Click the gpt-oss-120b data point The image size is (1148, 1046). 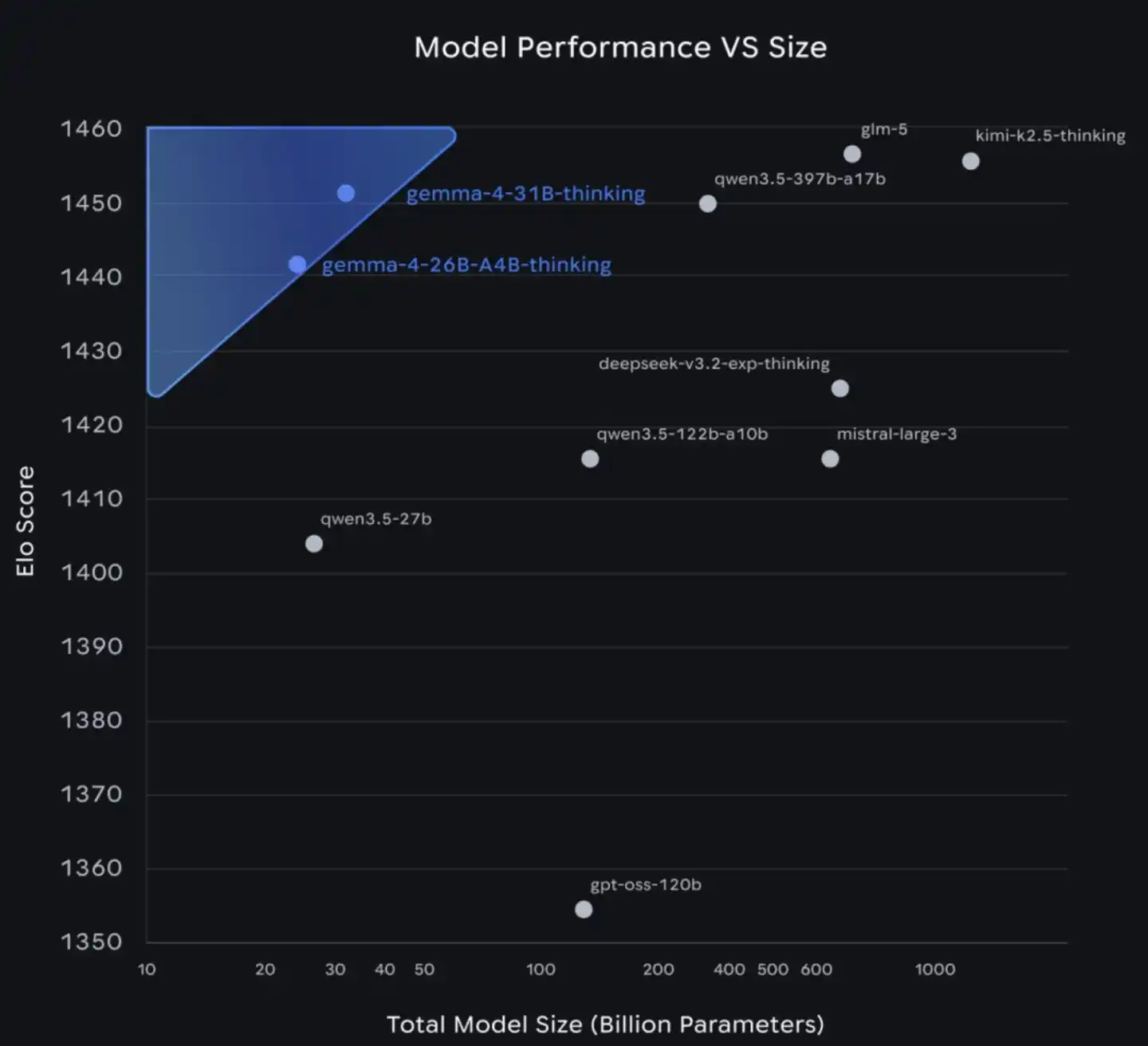coord(584,910)
